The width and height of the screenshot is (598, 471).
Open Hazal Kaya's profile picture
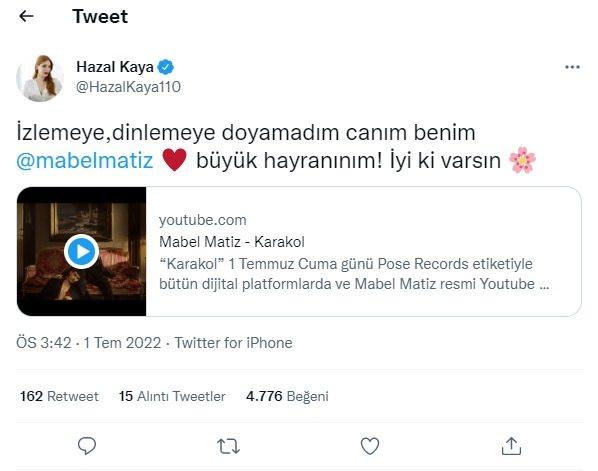point(40,78)
